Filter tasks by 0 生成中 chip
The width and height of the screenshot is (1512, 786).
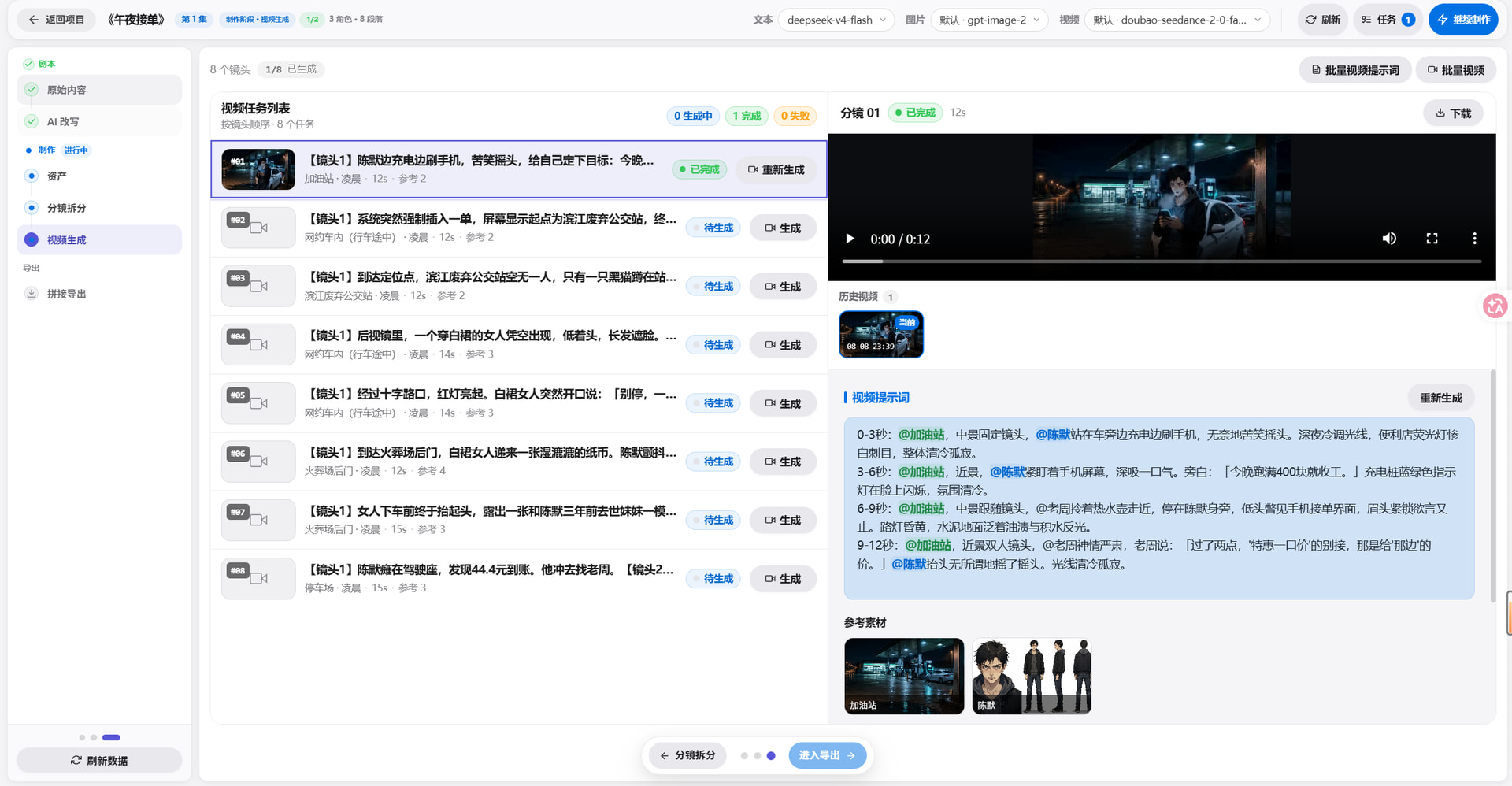pyautogui.click(x=693, y=116)
